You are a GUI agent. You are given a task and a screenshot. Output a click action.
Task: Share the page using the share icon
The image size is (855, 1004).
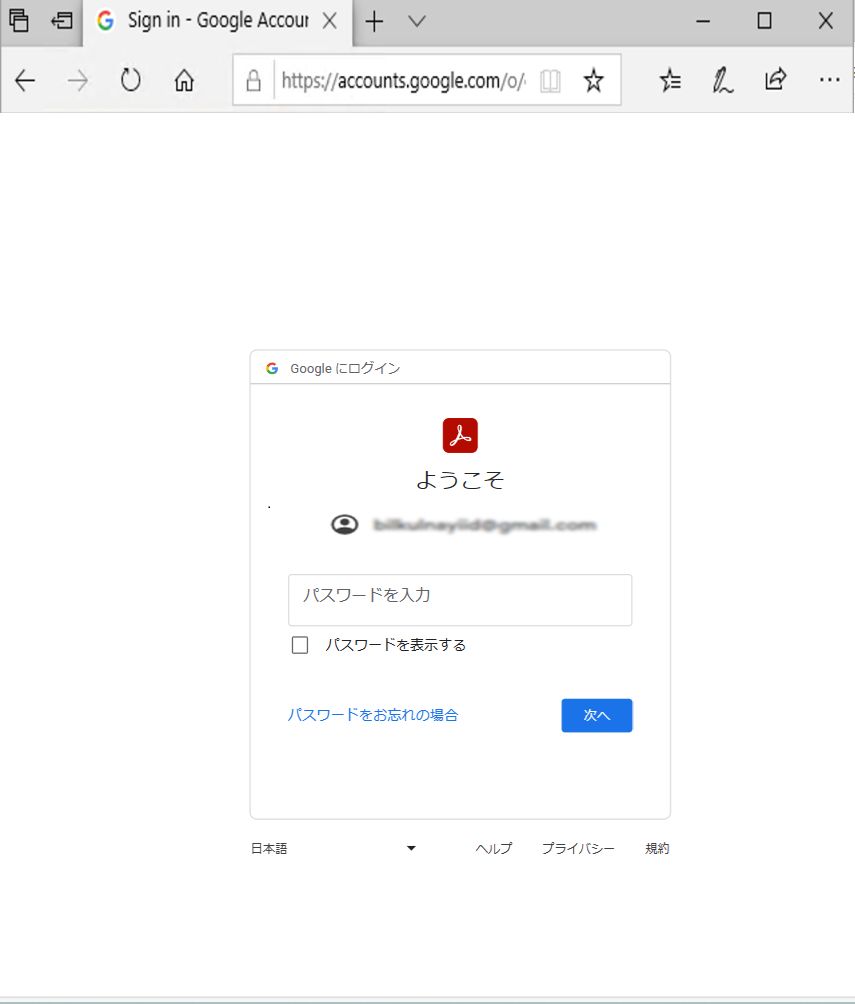click(x=776, y=80)
